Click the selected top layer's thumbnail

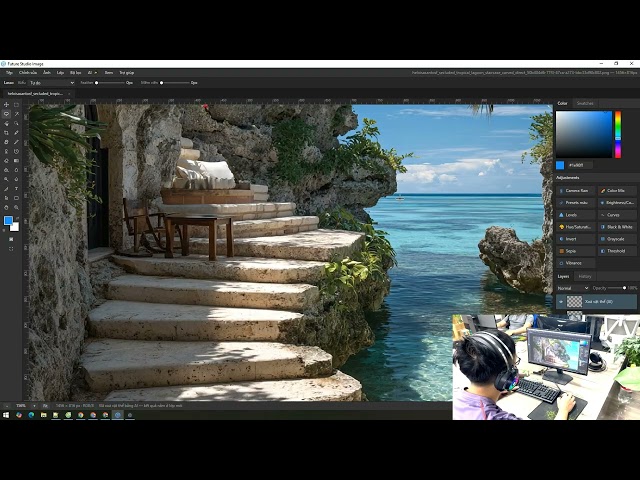pyautogui.click(x=574, y=302)
